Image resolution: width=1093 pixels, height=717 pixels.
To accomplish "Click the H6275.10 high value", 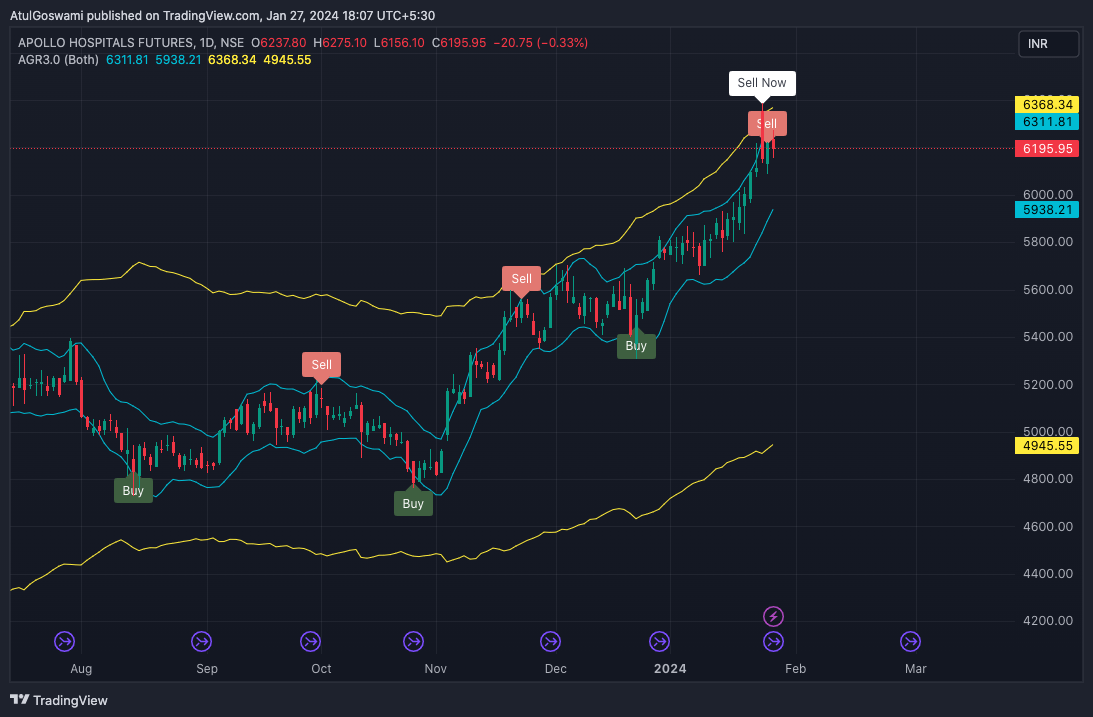I will [339, 43].
